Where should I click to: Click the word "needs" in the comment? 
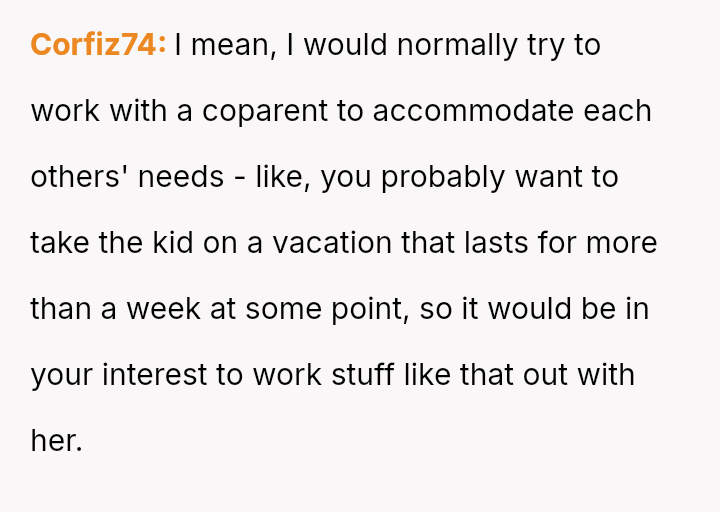click(x=180, y=177)
